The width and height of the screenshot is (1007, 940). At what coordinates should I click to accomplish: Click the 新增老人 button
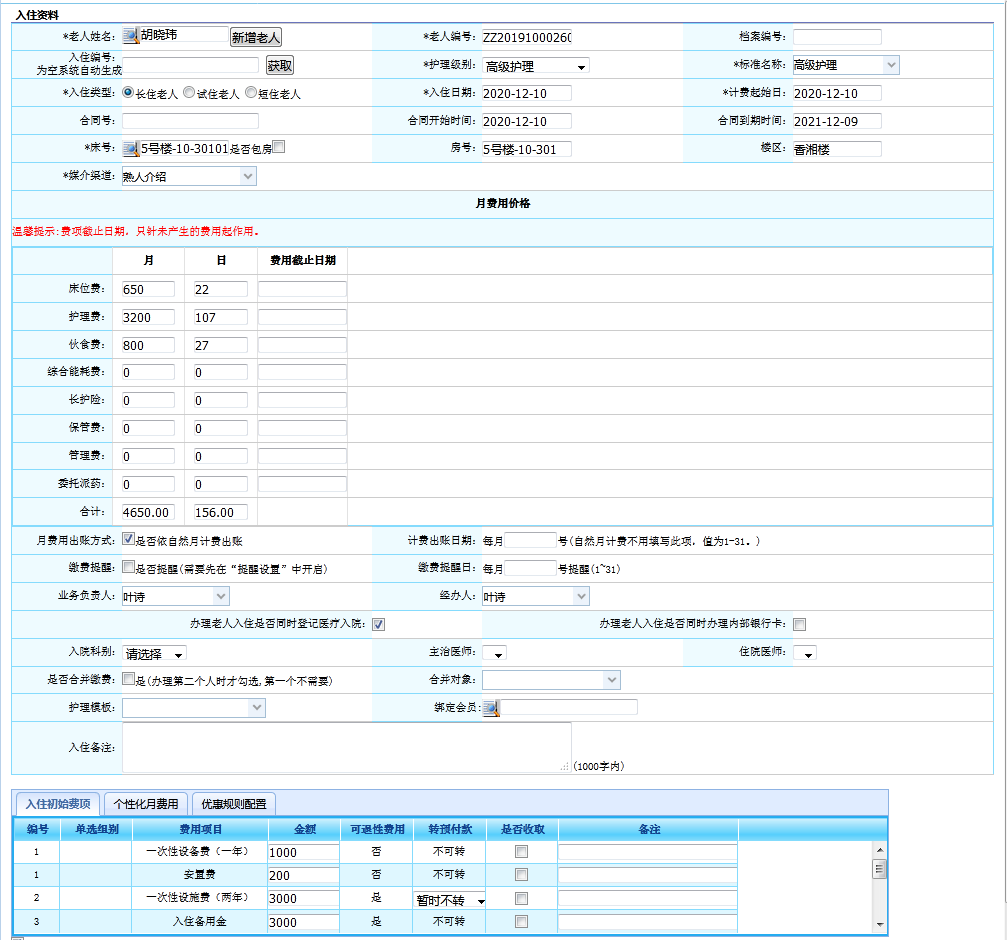pyautogui.click(x=256, y=37)
